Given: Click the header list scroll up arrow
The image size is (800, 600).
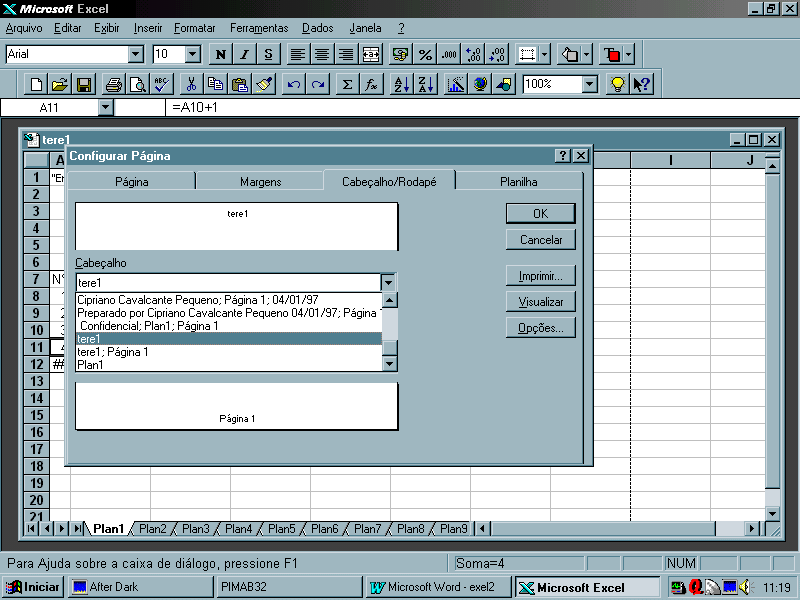Looking at the screenshot, I should [x=390, y=300].
